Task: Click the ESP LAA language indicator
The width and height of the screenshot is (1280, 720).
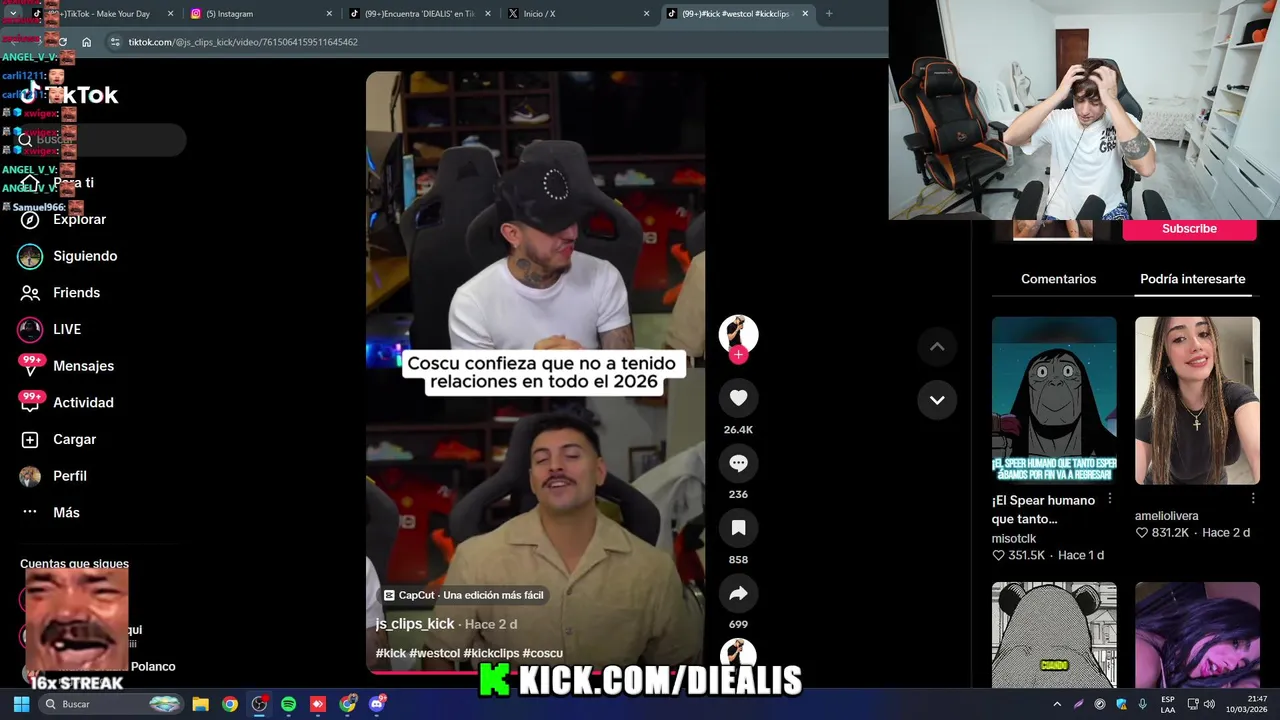Action: coord(1167,704)
